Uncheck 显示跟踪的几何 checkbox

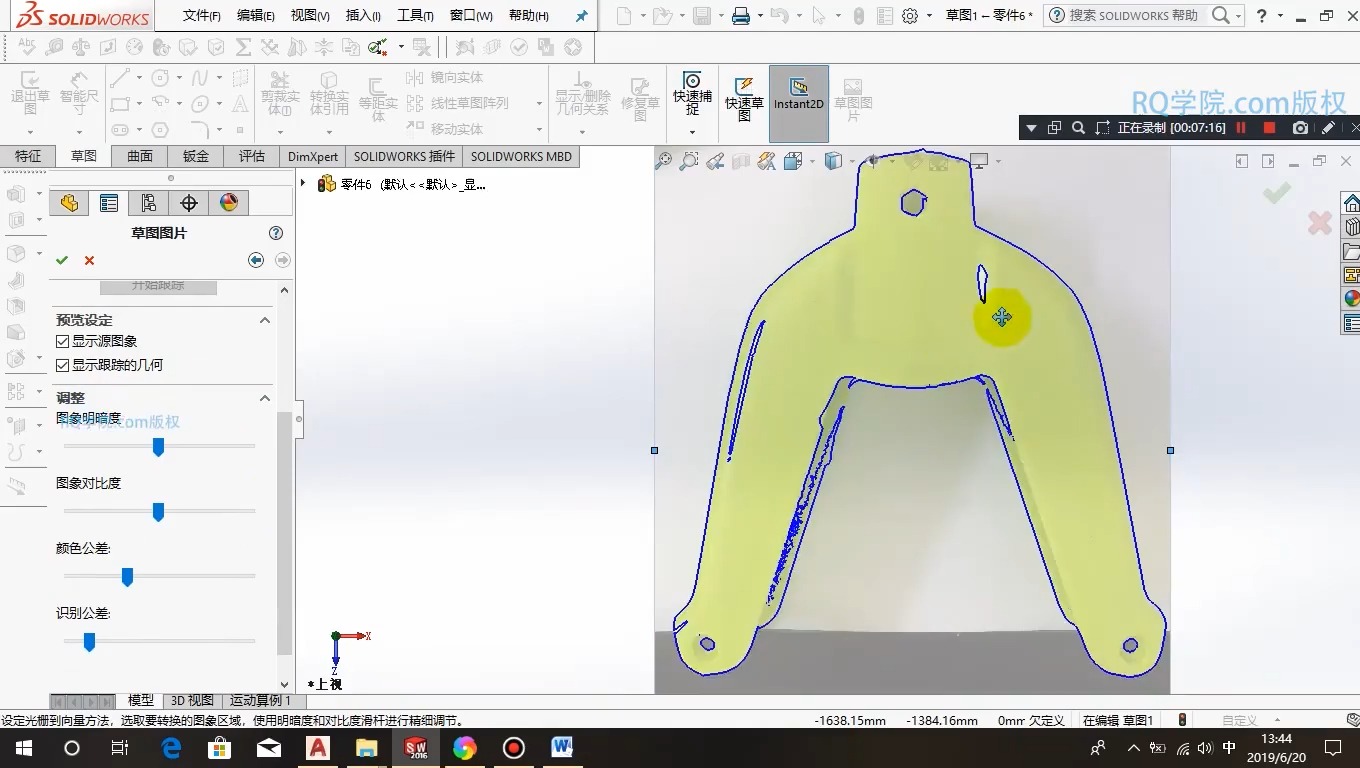tap(62, 364)
